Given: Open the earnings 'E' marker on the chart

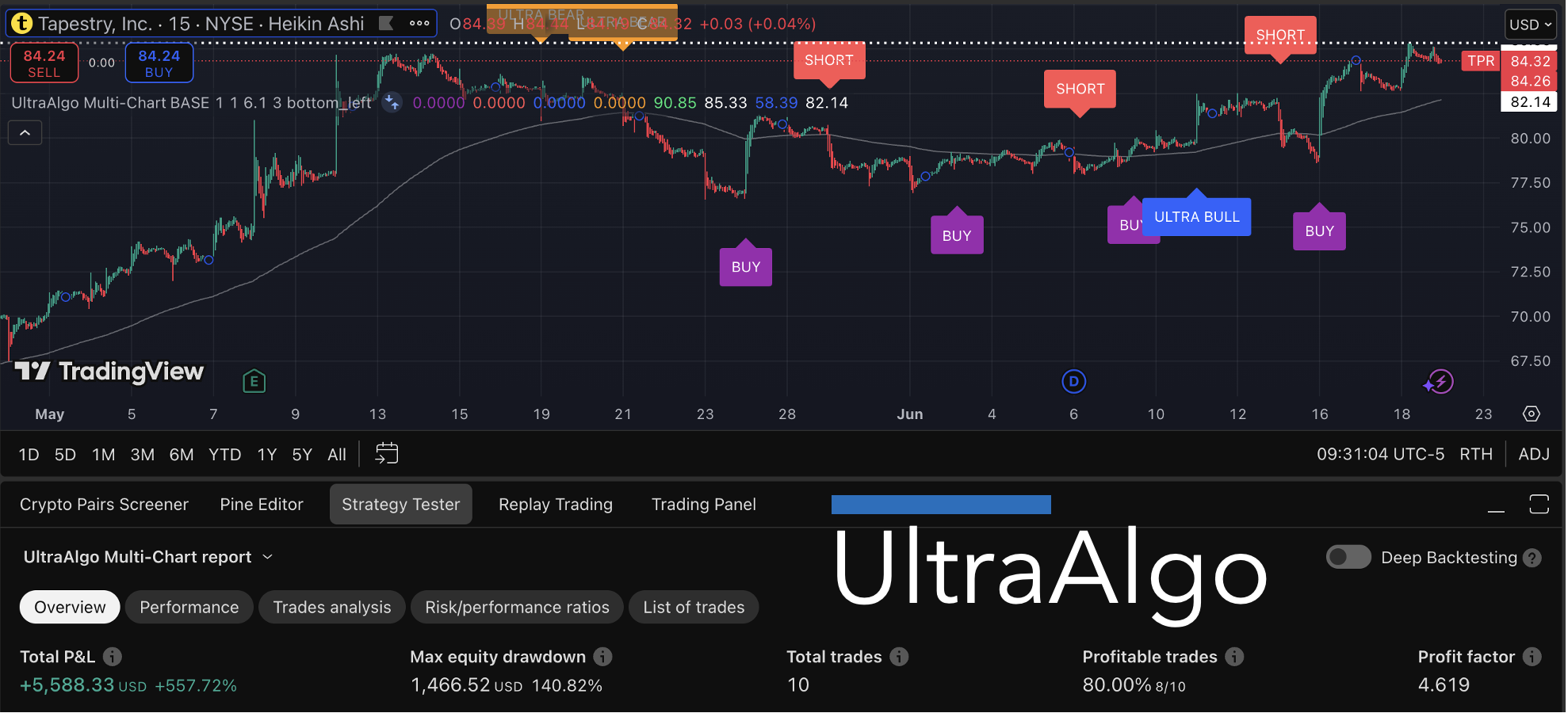Looking at the screenshot, I should [254, 382].
